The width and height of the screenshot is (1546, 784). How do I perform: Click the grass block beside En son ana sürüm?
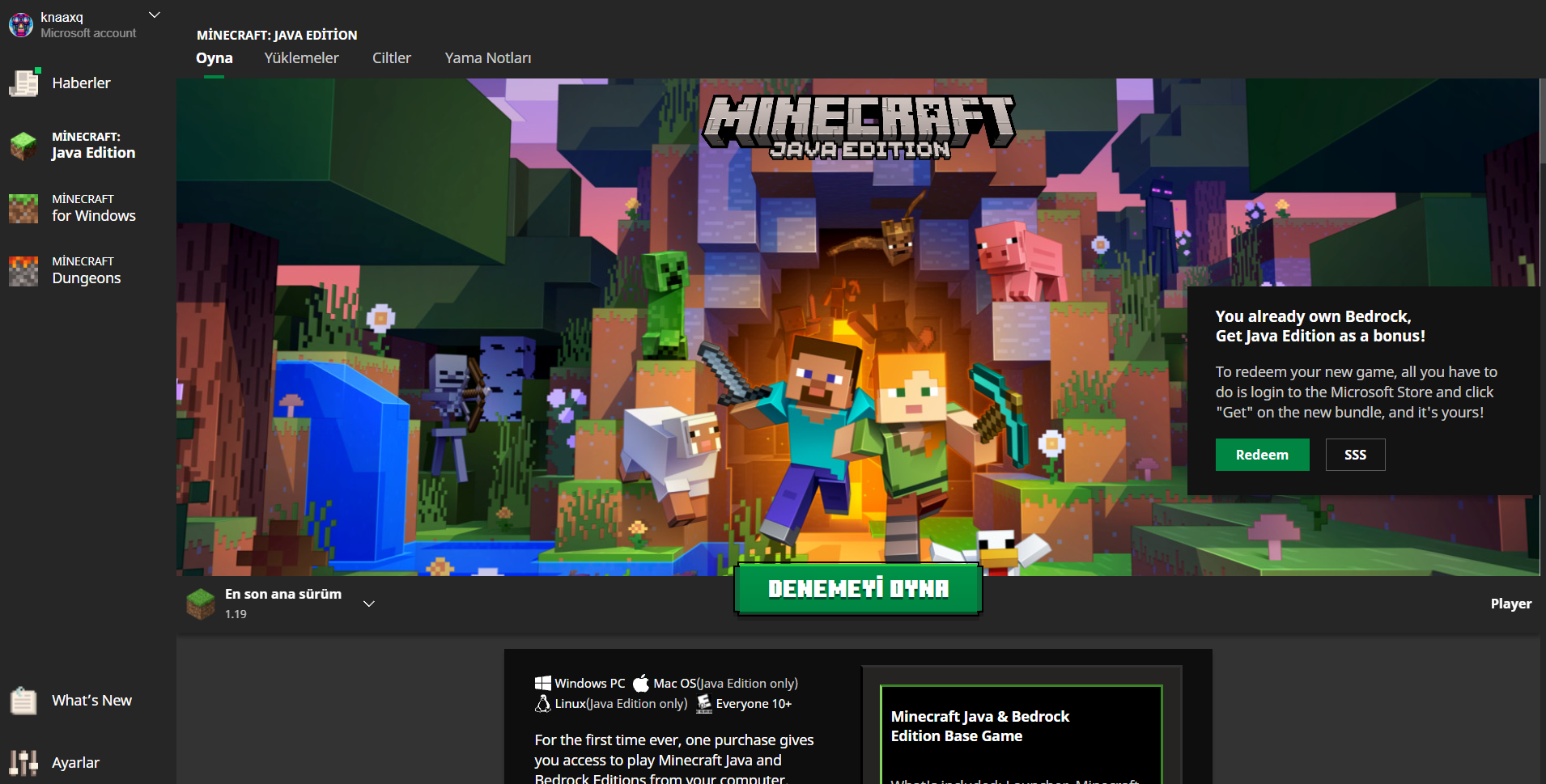[201, 604]
